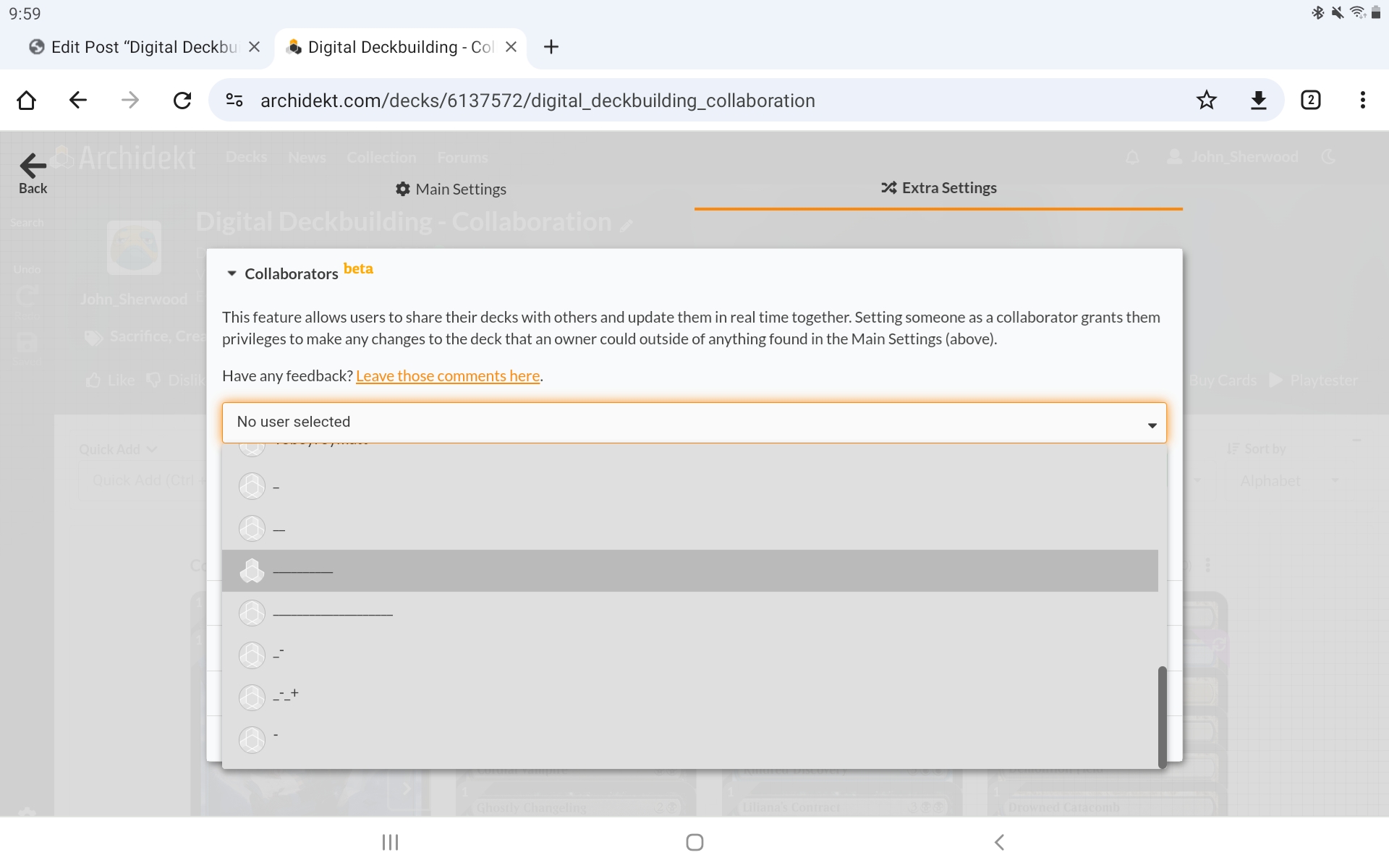The height and width of the screenshot is (868, 1389).
Task: Open new browser tab with plus
Action: click(551, 47)
